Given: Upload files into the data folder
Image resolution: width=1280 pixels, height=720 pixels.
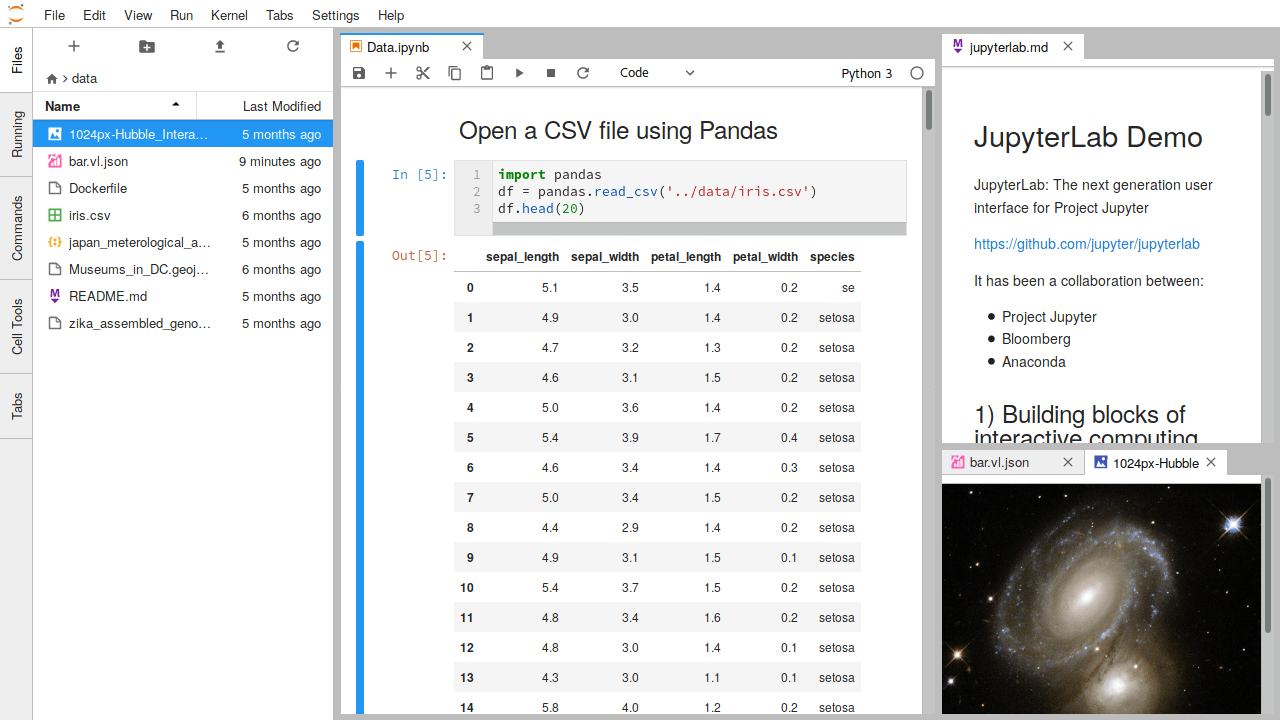Looking at the screenshot, I should click(218, 46).
